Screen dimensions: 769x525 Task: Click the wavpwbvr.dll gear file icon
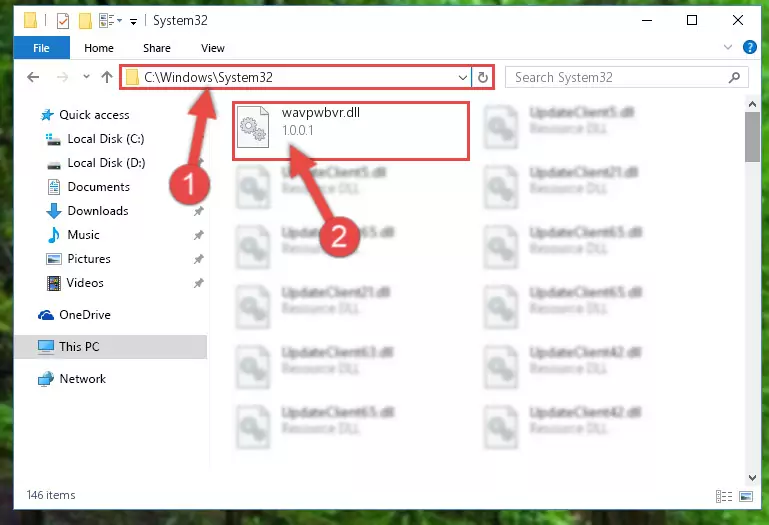tap(253, 127)
